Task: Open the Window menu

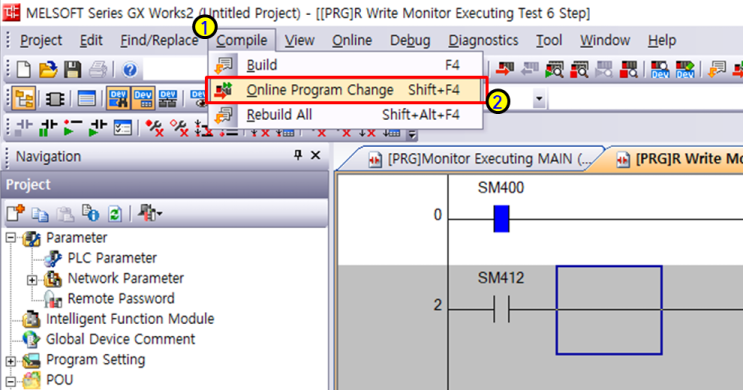Action: coord(605,40)
